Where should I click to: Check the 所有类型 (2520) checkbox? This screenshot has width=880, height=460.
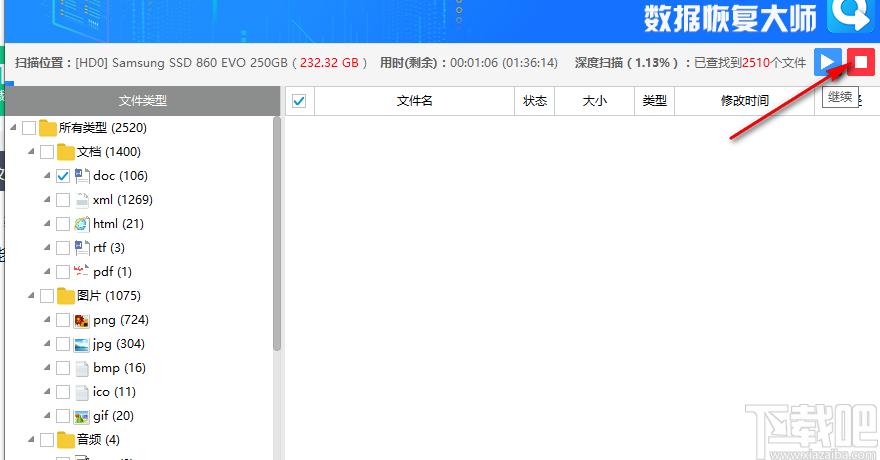click(x=29, y=128)
